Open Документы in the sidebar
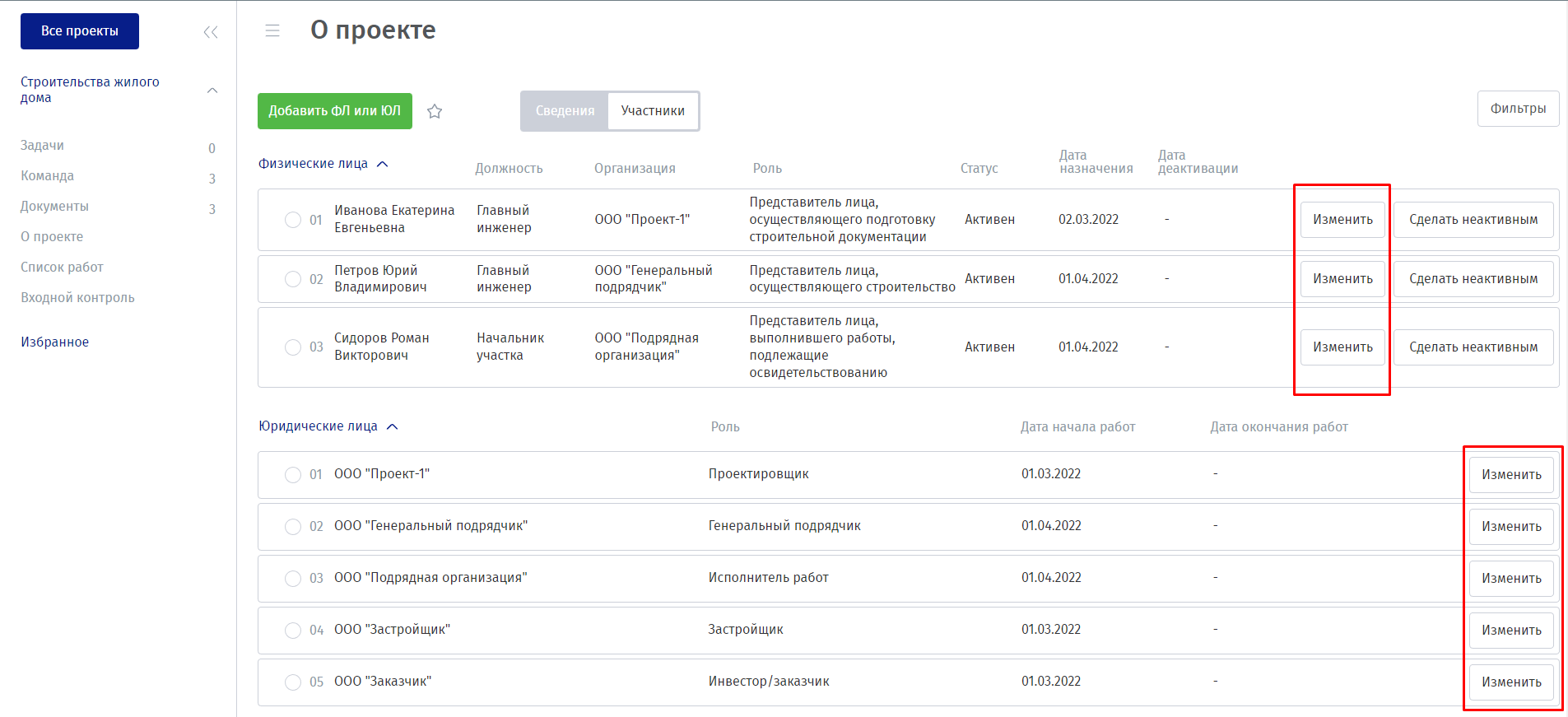The image size is (1568, 717). 54,207
